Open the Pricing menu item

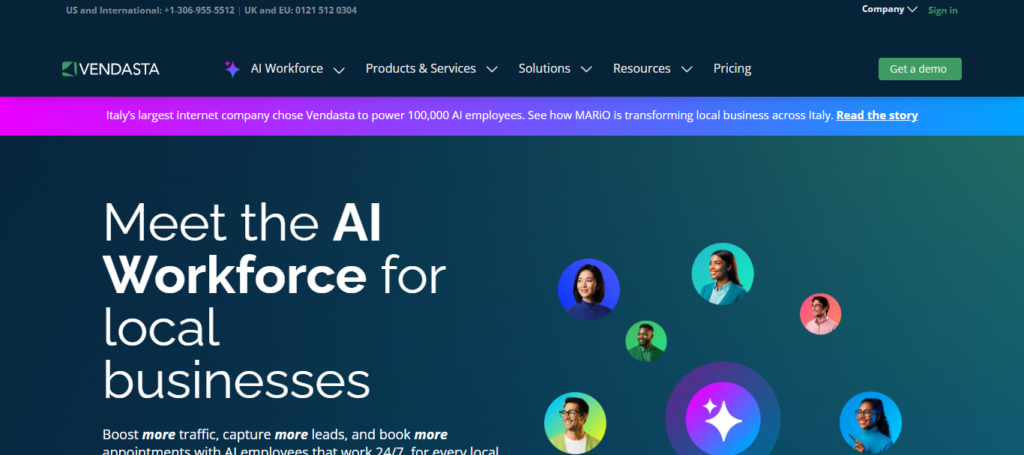click(732, 69)
